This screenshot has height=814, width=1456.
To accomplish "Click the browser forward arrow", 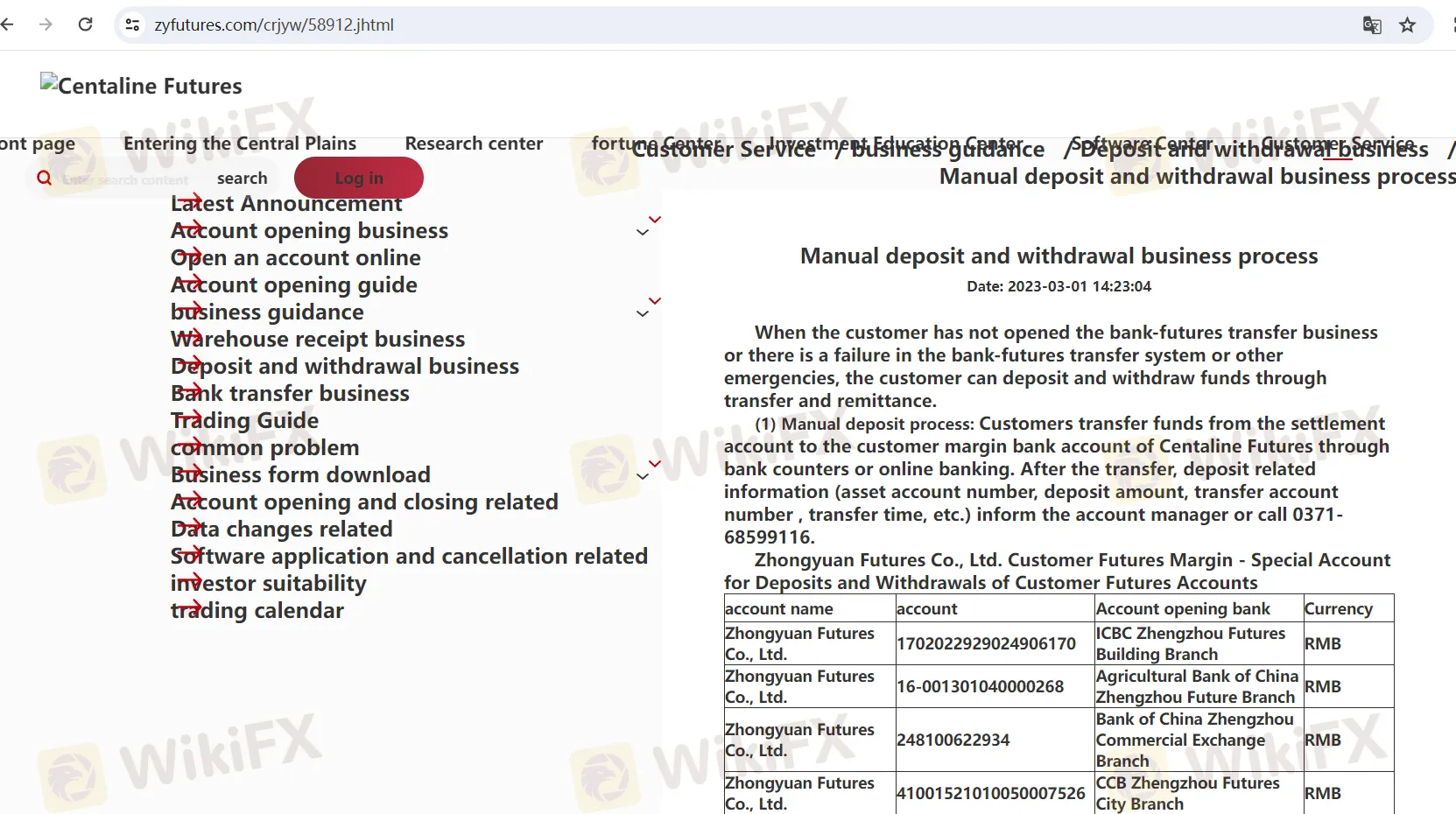I will tap(46, 25).
